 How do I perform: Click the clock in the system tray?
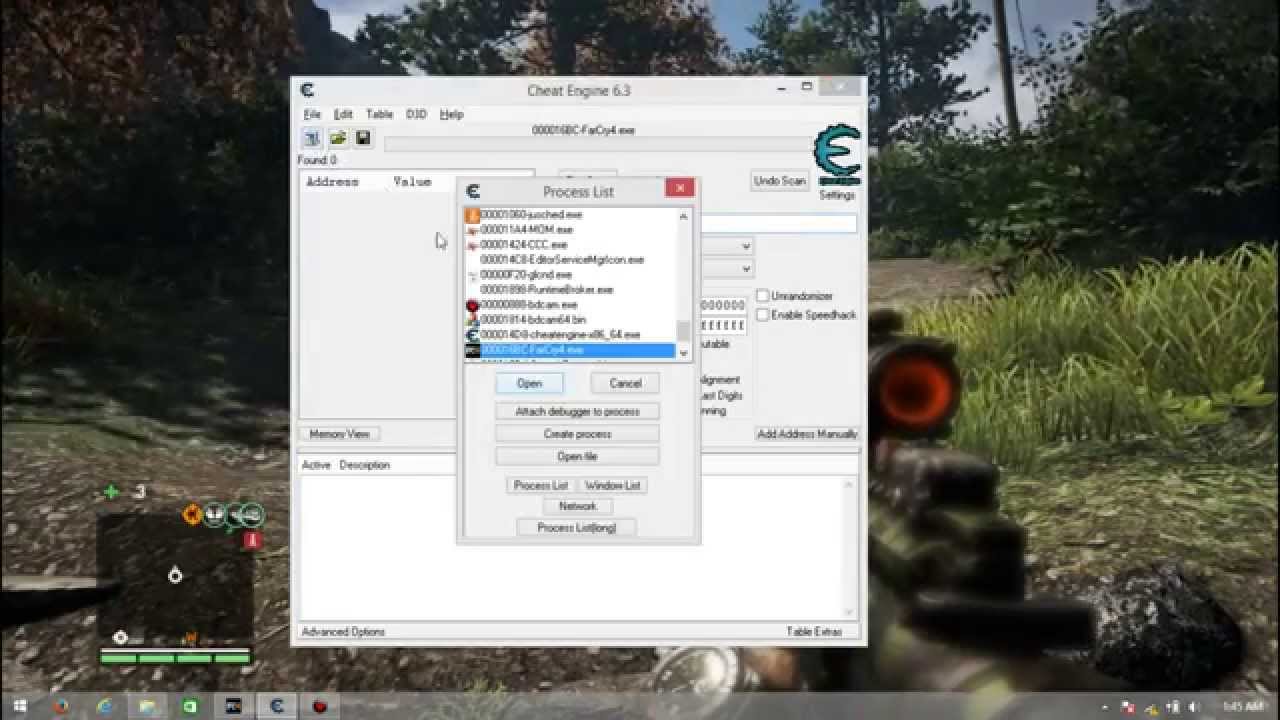pyautogui.click(x=1242, y=706)
